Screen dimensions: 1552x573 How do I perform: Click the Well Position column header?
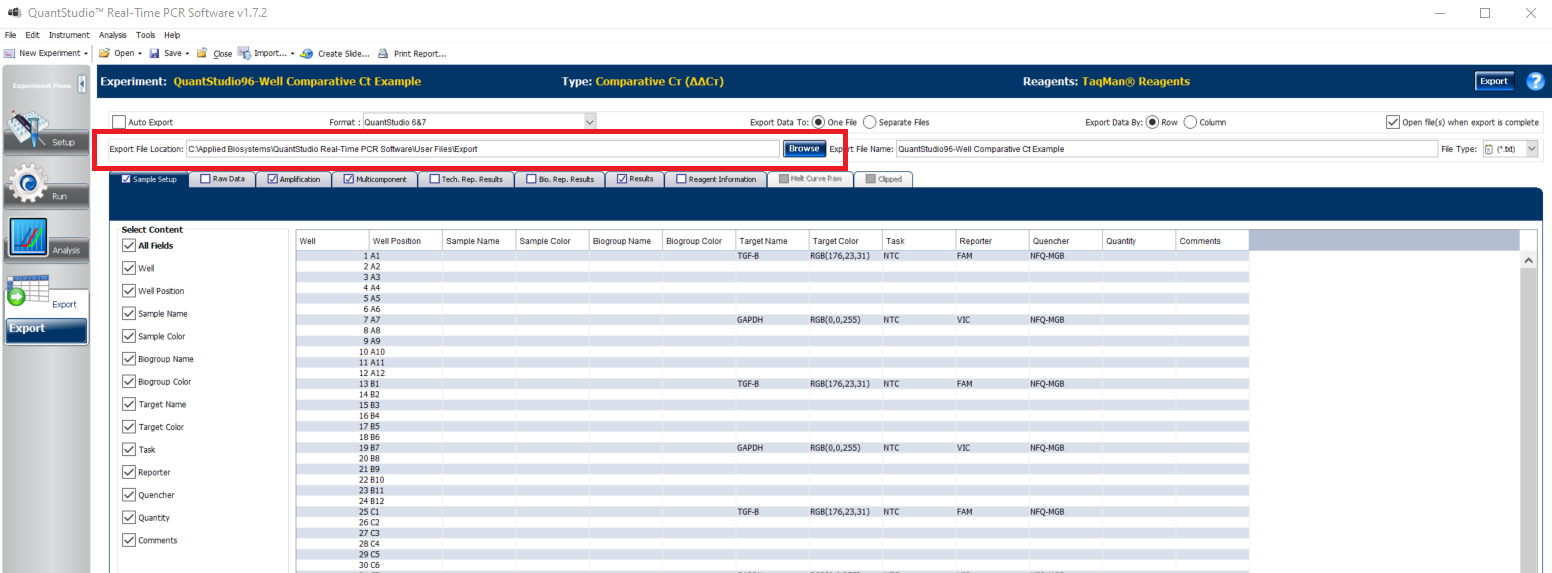coord(405,241)
